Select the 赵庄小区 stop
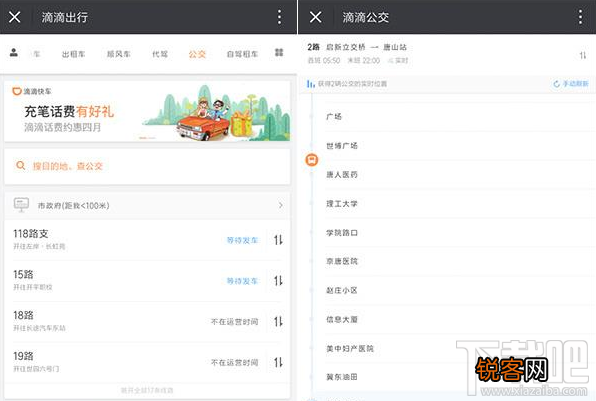 click(342, 290)
